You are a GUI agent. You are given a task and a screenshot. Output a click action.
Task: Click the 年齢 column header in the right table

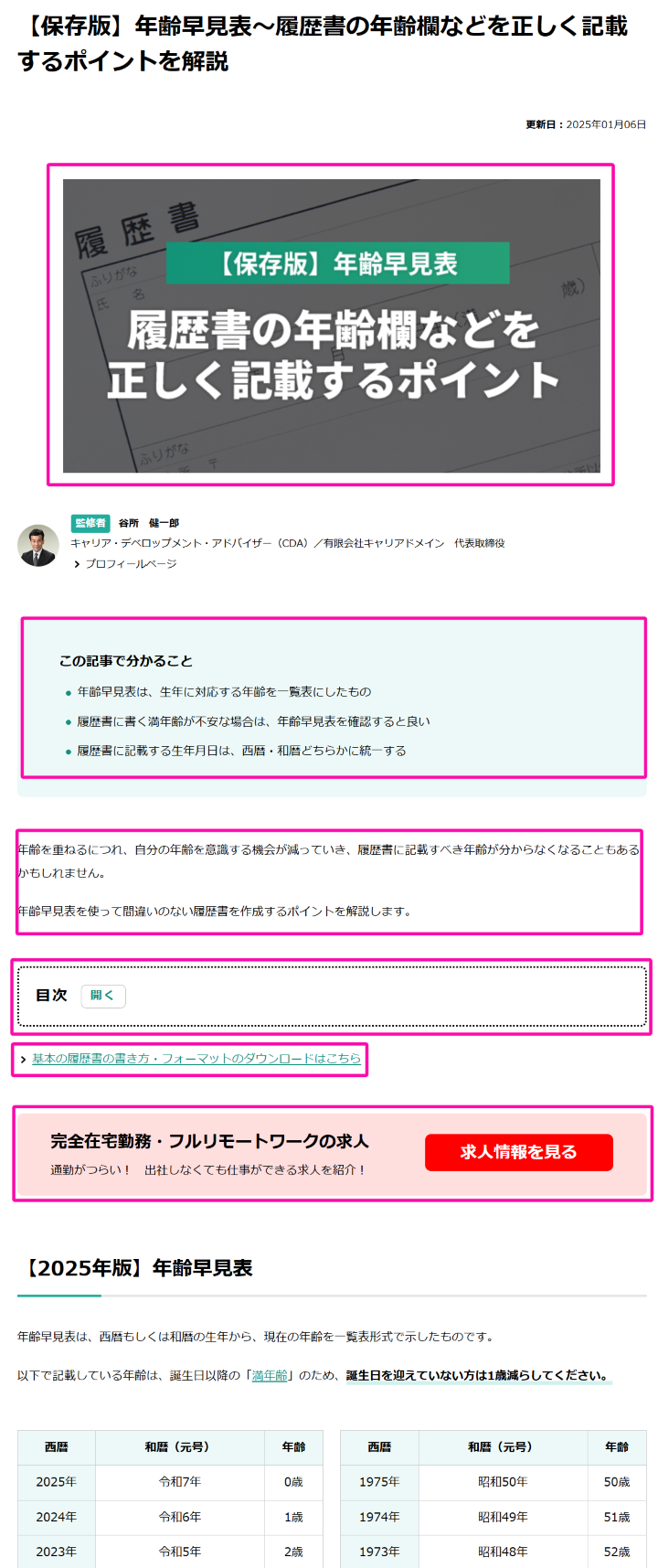pyautogui.click(x=617, y=1447)
